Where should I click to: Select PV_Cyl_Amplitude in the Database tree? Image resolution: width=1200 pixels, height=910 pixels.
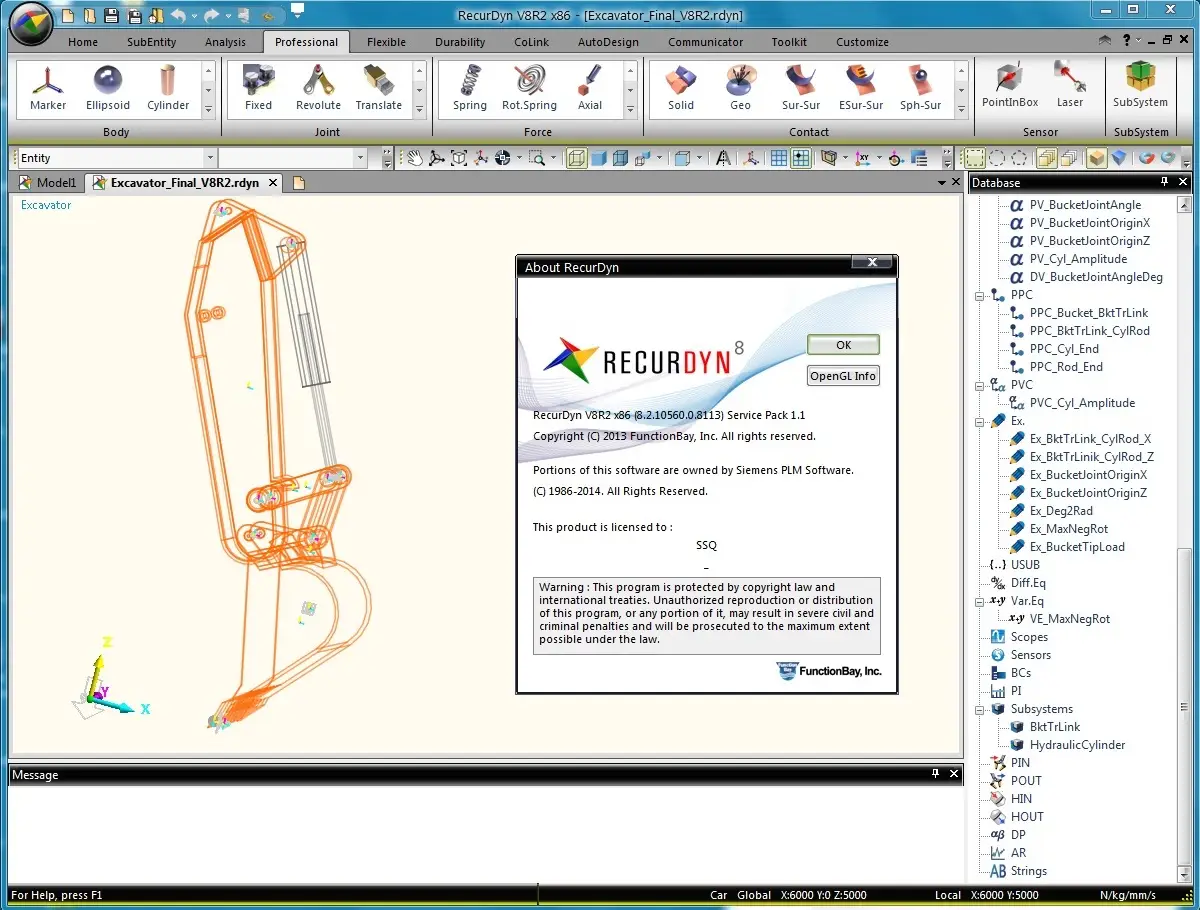coord(1078,259)
